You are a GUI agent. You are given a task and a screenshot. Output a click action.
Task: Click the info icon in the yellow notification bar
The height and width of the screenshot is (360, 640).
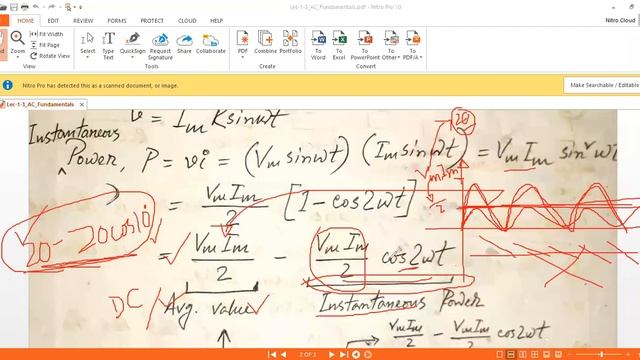pyautogui.click(x=7, y=85)
